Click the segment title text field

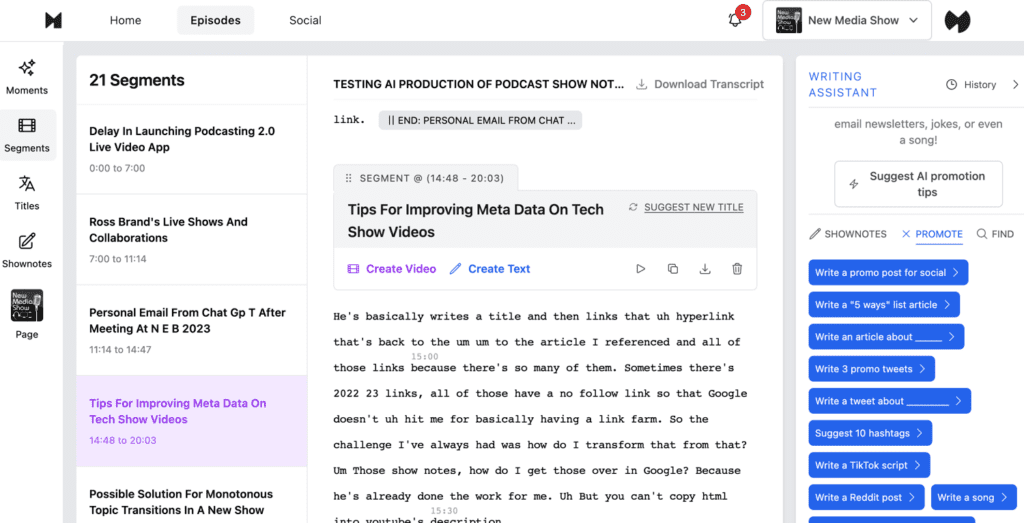click(x=477, y=220)
